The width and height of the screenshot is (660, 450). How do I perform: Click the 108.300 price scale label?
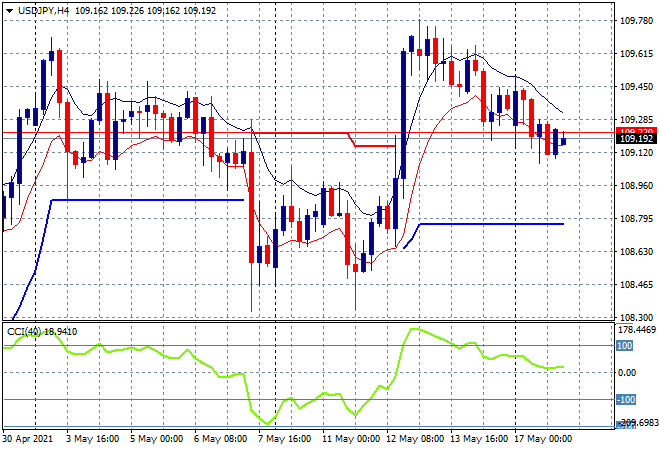pyautogui.click(x=636, y=317)
